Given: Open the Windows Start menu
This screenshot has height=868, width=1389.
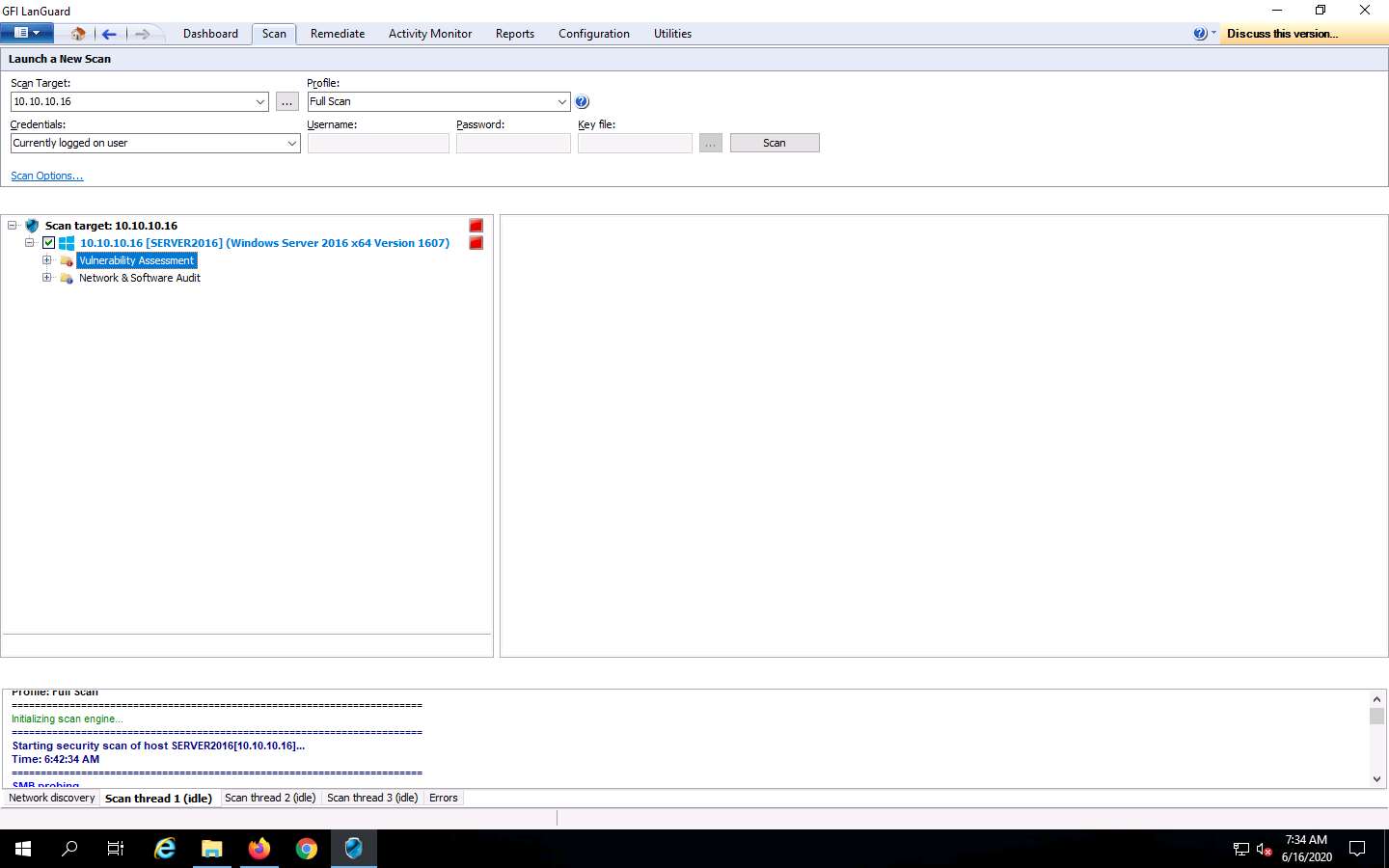Looking at the screenshot, I should click(23, 849).
